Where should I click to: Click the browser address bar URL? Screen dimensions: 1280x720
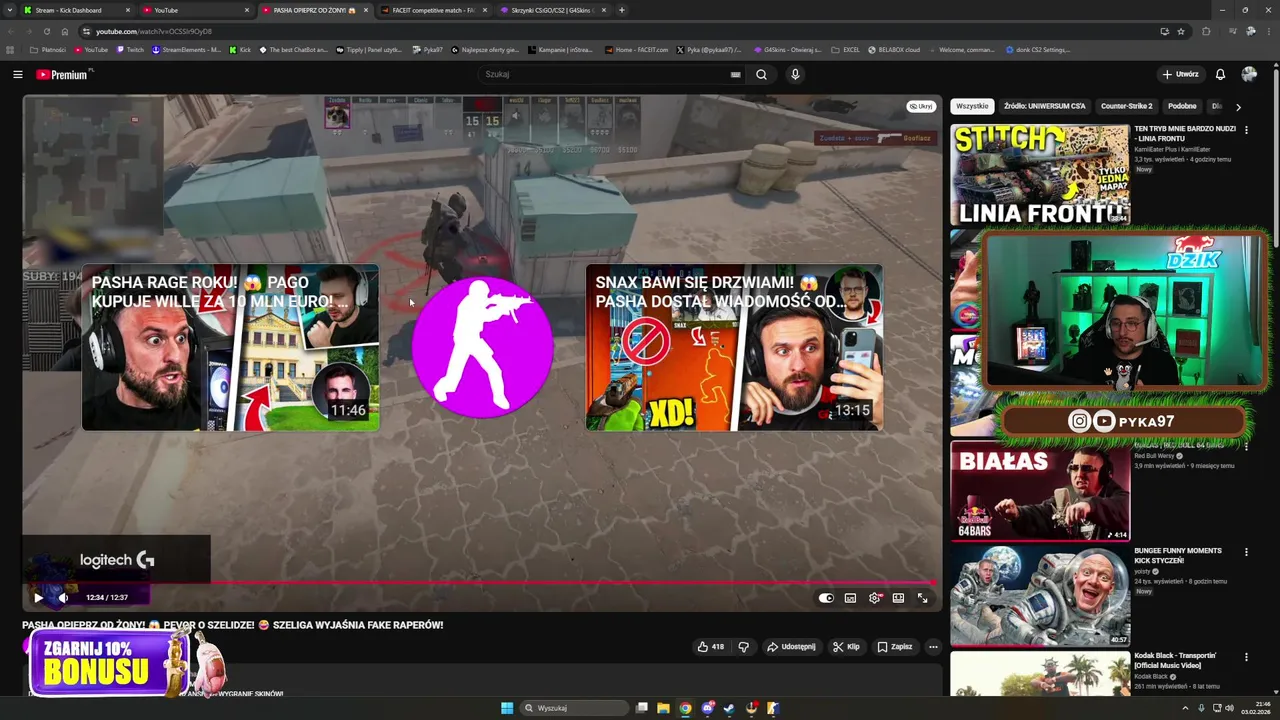point(153,31)
